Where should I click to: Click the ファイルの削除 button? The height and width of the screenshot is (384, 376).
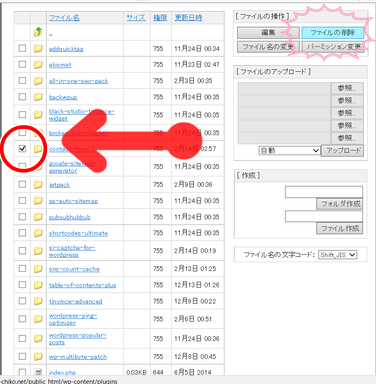333,33
